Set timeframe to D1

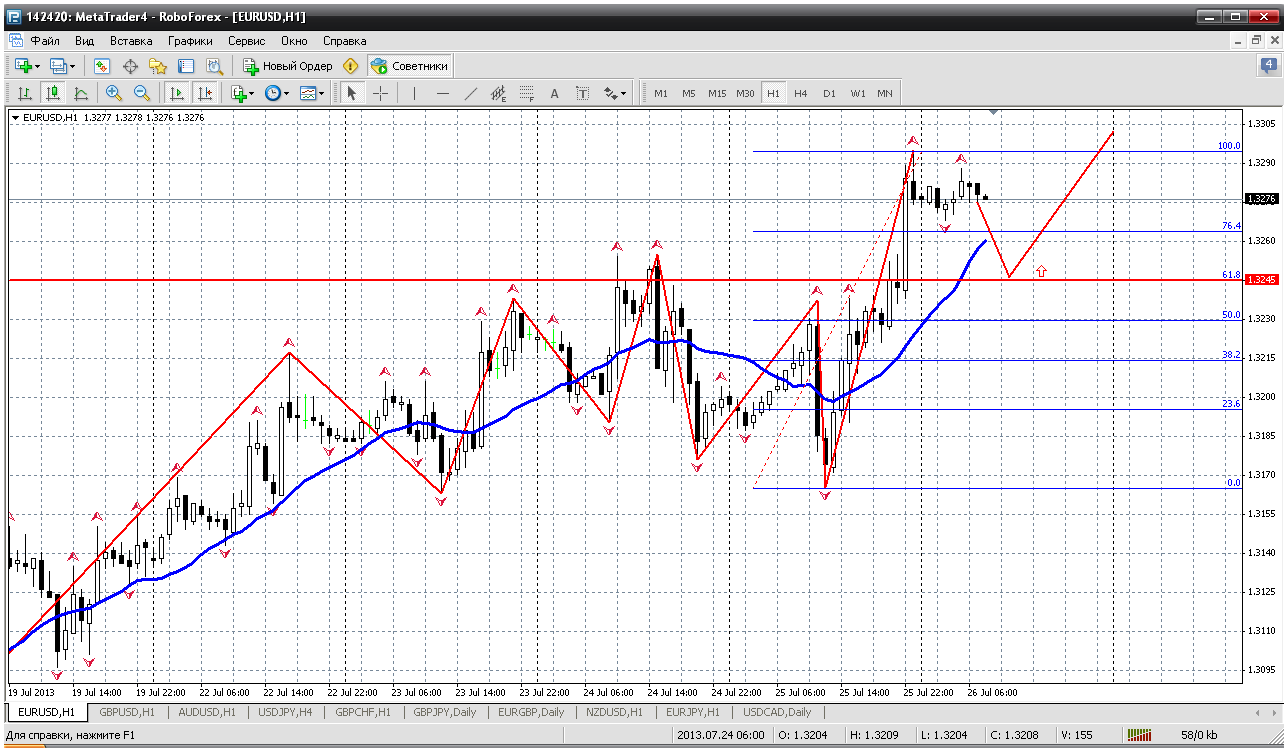(829, 93)
